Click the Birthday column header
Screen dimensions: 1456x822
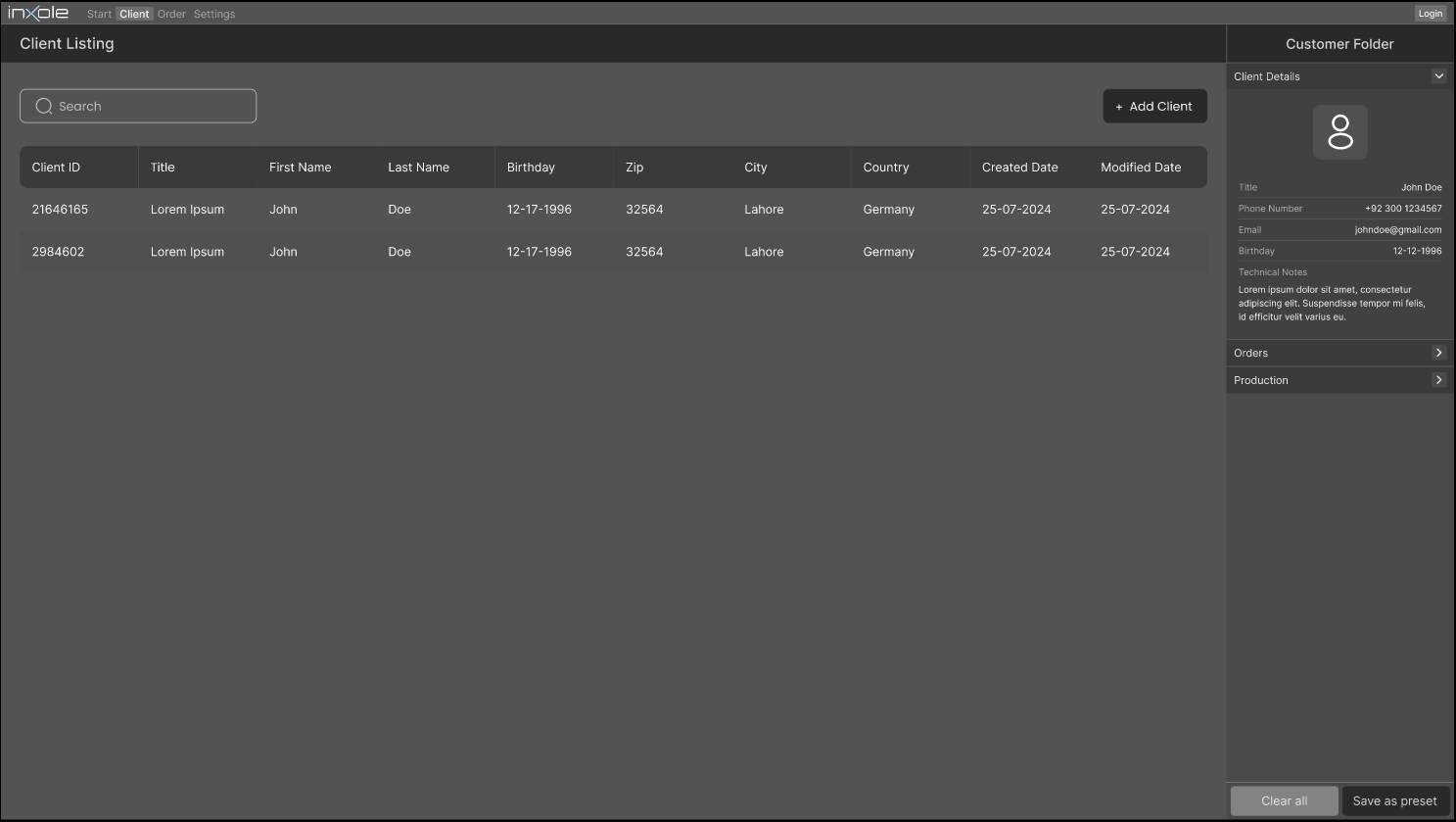coord(531,168)
